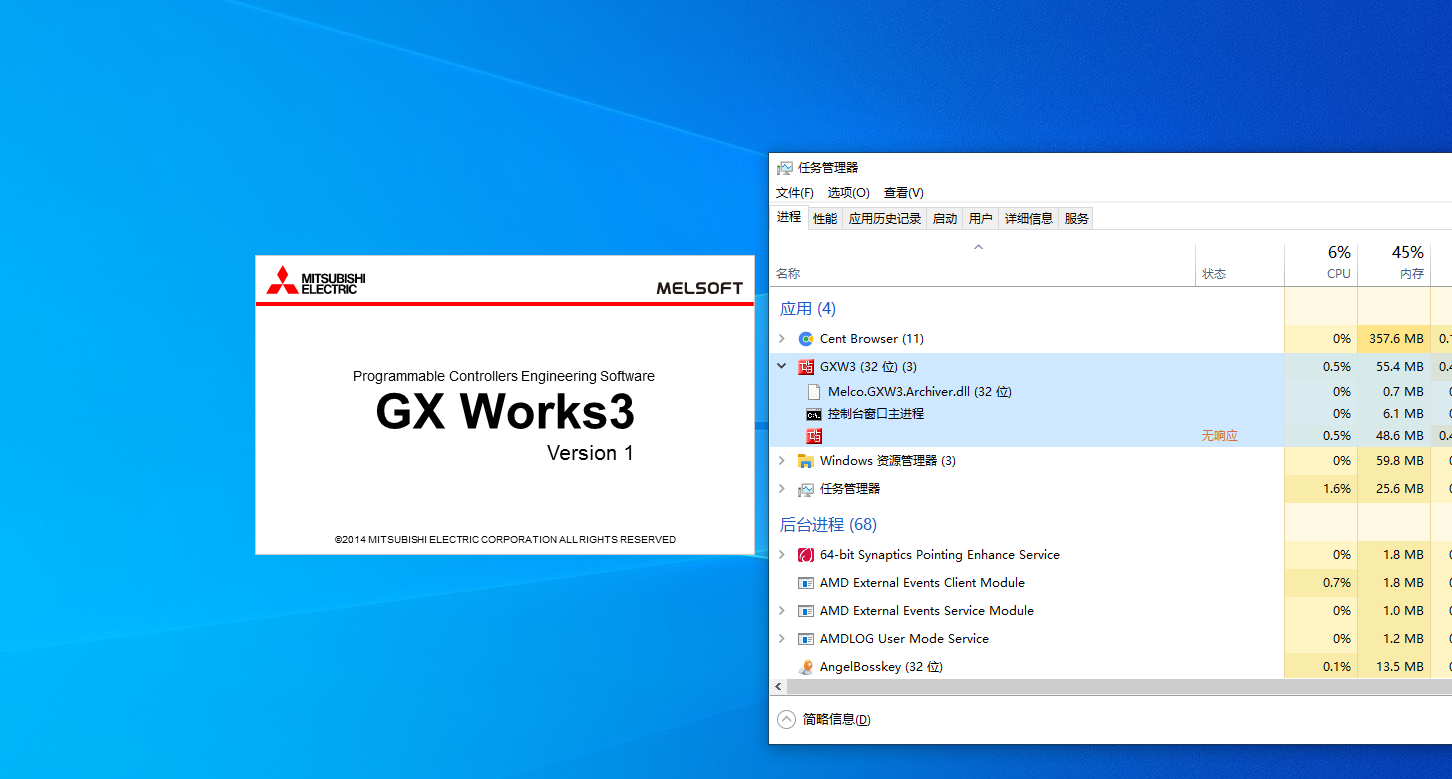Viewport: 1452px width, 779px height.
Task: Open the 文件(F) menu
Action: (795, 193)
